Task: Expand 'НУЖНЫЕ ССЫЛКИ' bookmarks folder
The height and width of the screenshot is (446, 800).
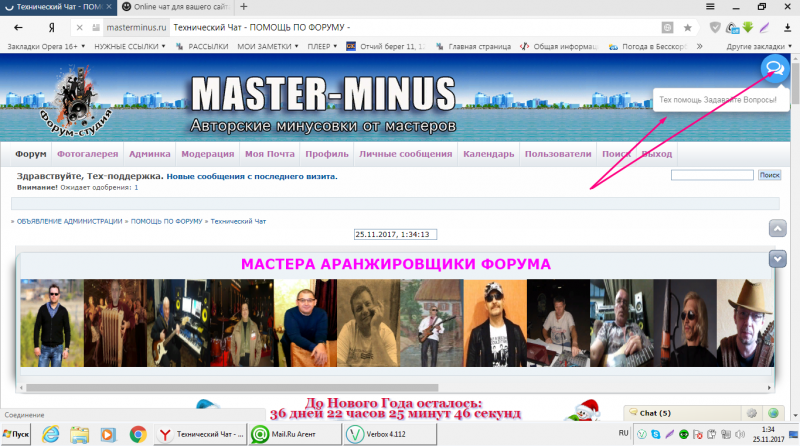Action: tap(130, 46)
